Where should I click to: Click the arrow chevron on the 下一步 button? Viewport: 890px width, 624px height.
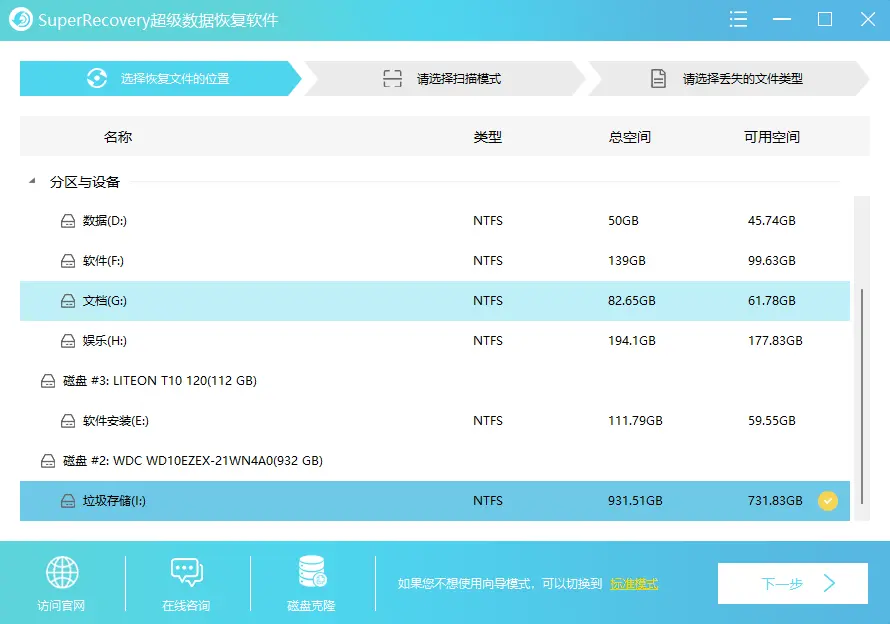(x=829, y=583)
